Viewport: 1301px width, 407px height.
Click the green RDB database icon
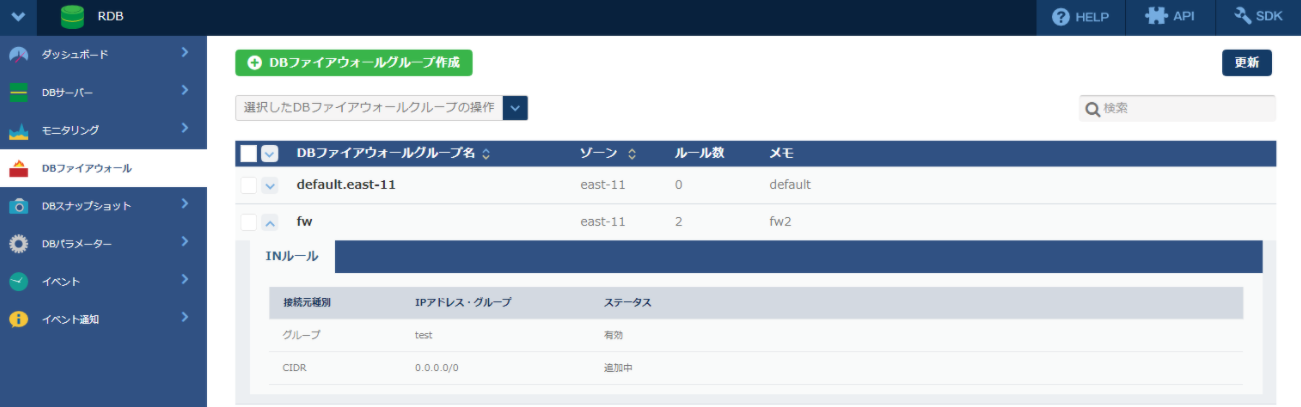[72, 17]
